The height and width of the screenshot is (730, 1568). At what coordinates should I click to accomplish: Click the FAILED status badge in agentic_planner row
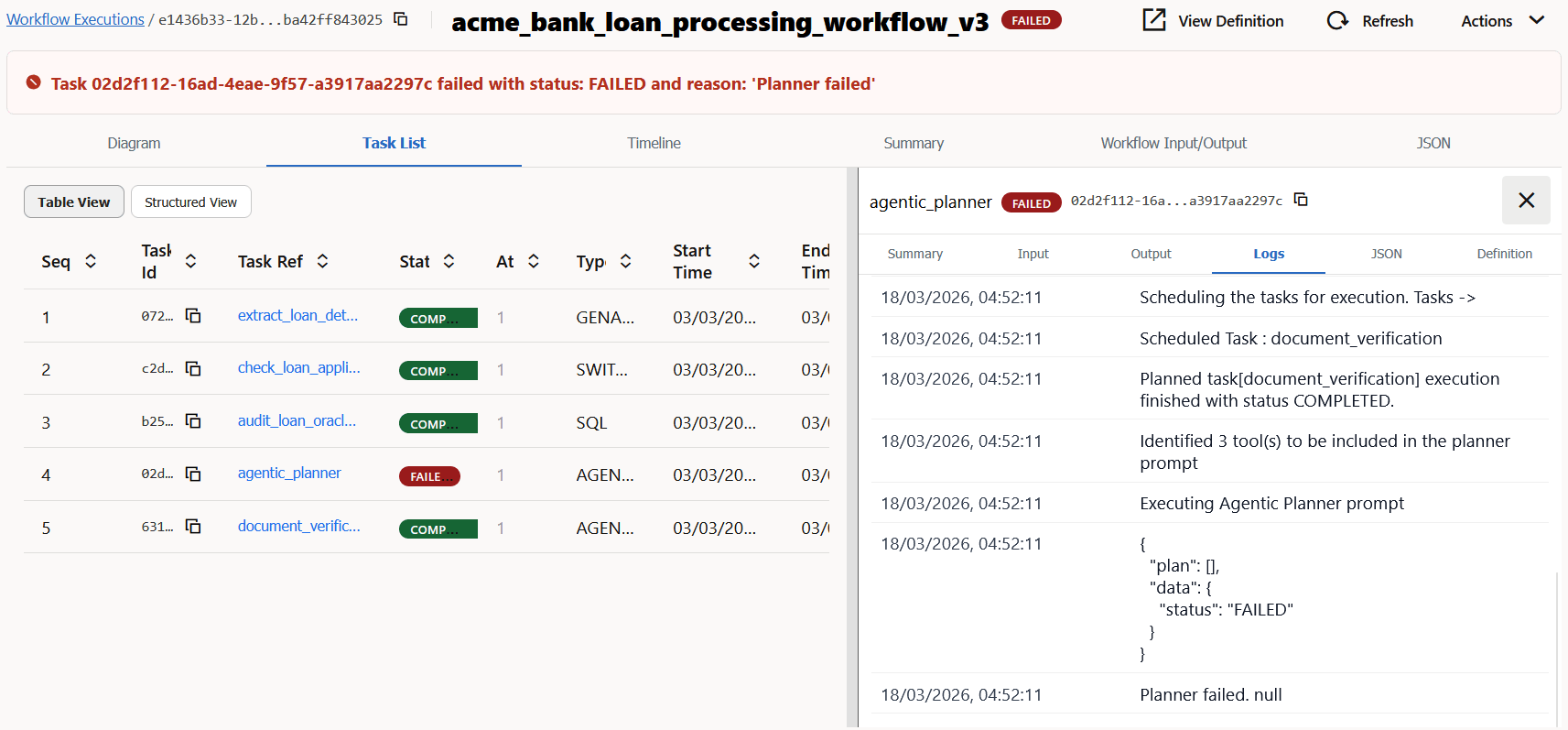click(429, 476)
